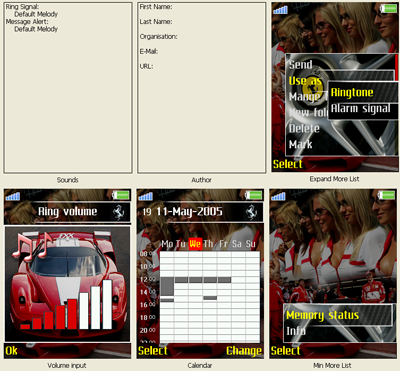Pick Alarm signal from the submenu
Screen dimensions: 400x371
(360, 108)
